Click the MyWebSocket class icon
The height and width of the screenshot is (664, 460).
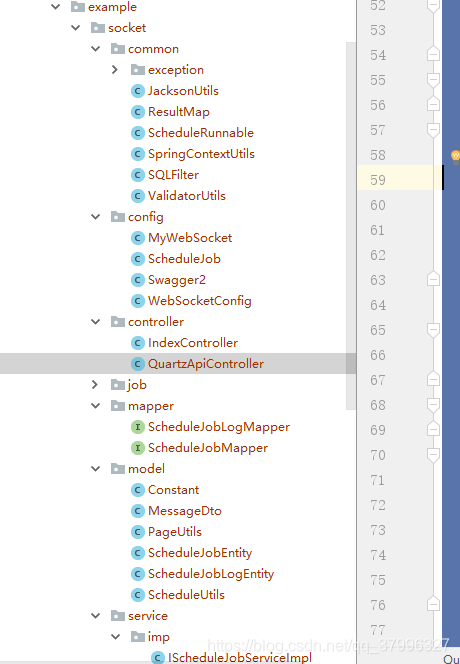pos(137,238)
